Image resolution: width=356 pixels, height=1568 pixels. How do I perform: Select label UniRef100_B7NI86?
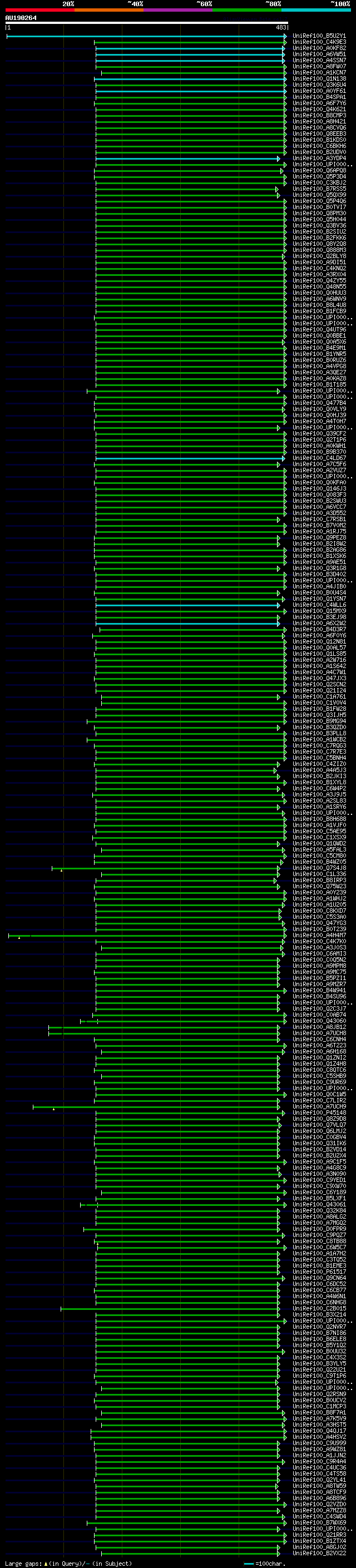tap(319, 1333)
